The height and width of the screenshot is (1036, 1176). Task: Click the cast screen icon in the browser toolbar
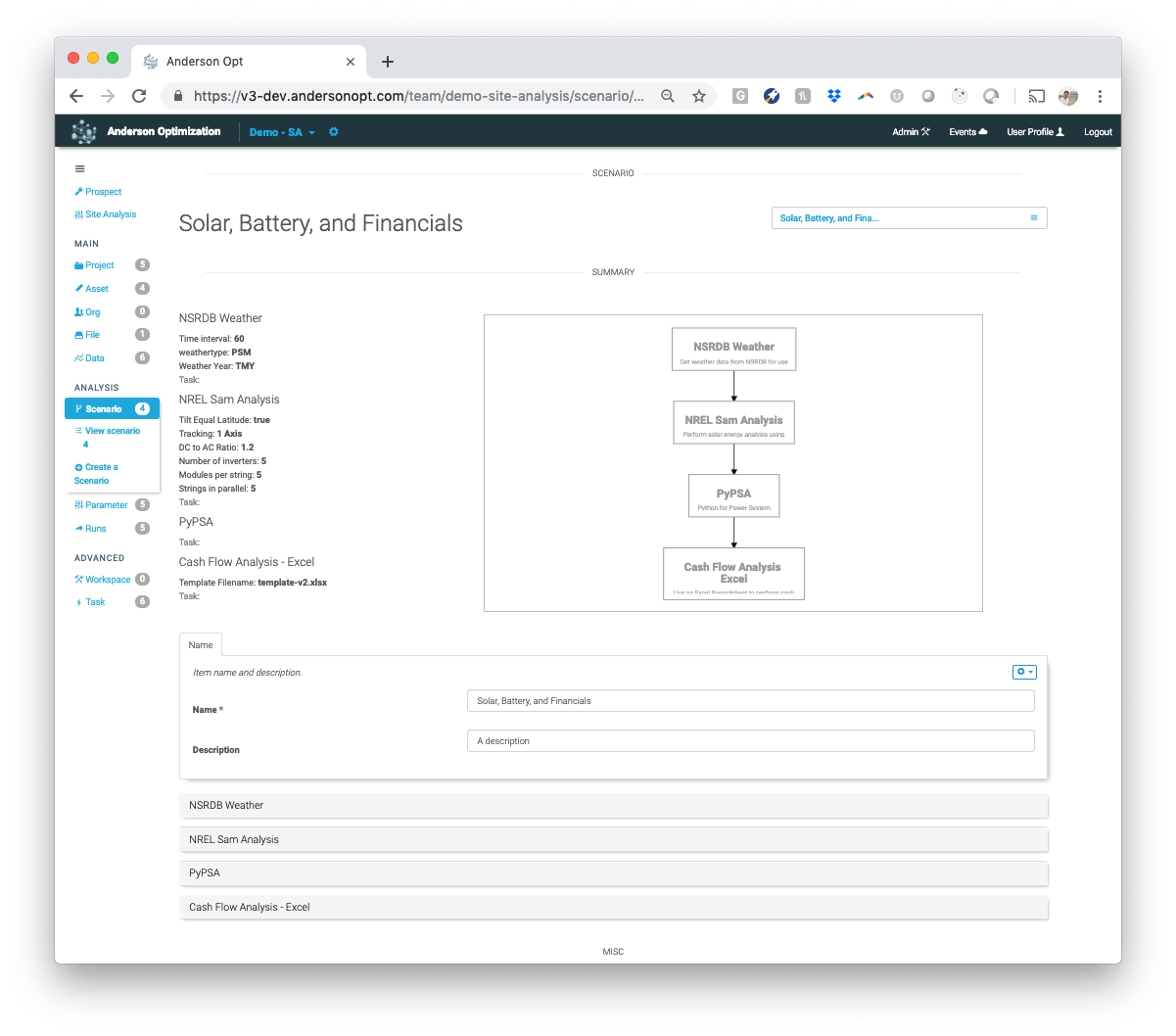click(x=1037, y=96)
